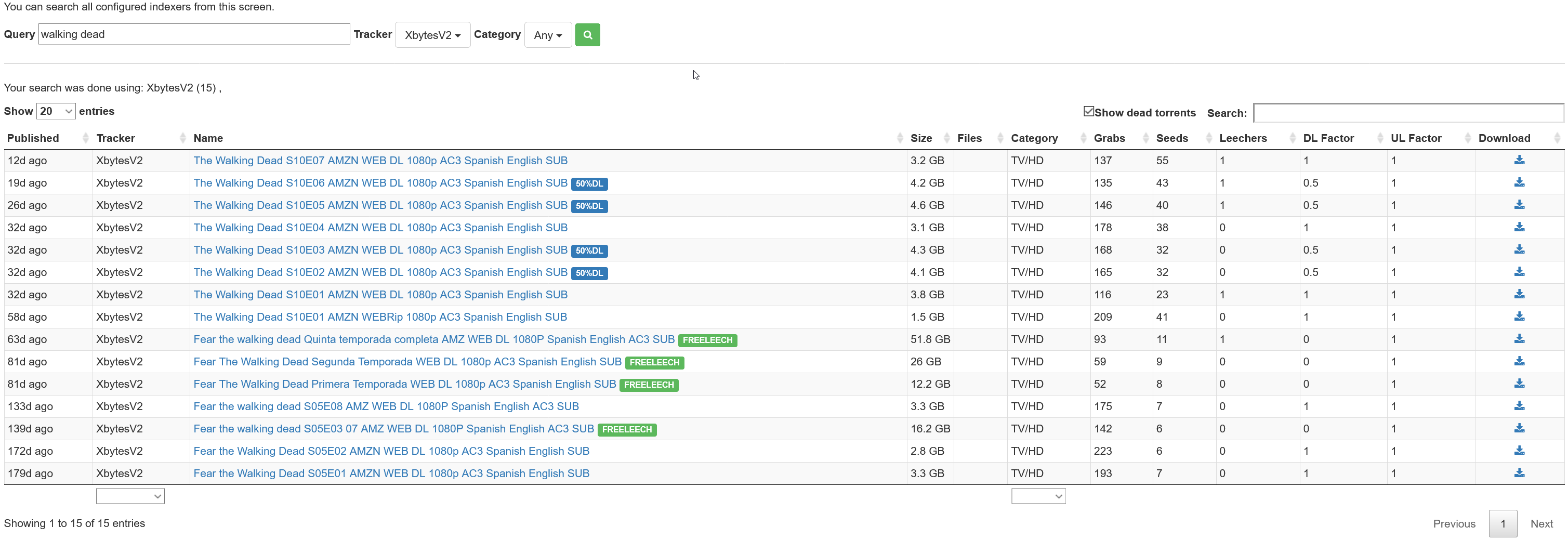Click the green search magnifier icon

[587, 35]
